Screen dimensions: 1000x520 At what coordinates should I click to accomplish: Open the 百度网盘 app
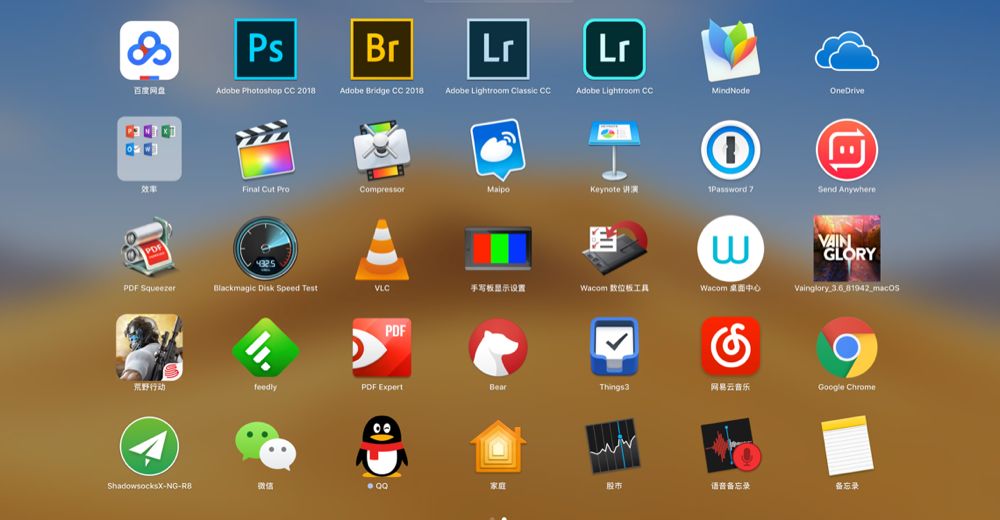tap(149, 50)
